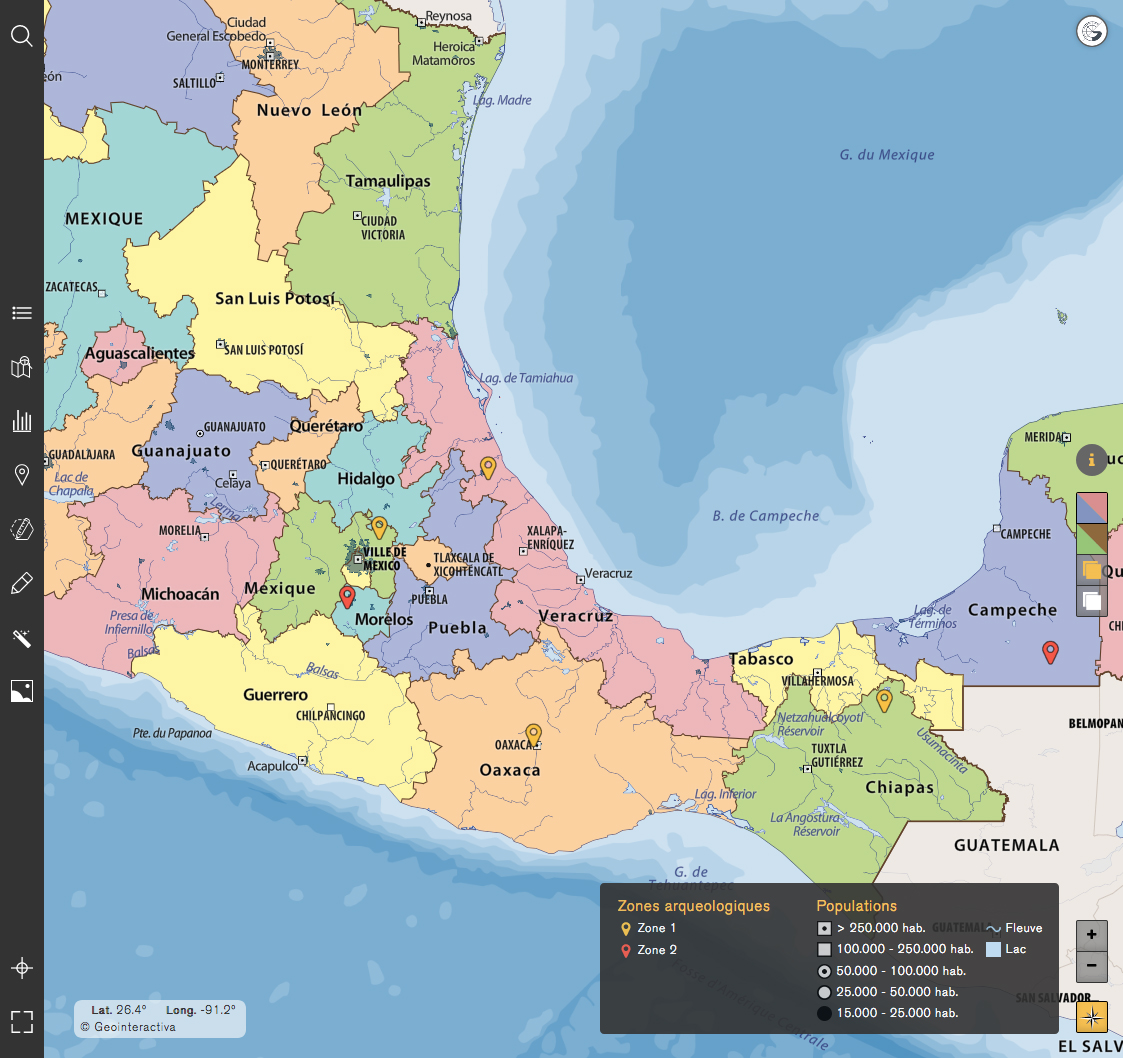Open the image picture tool in sidebar

click(22, 691)
